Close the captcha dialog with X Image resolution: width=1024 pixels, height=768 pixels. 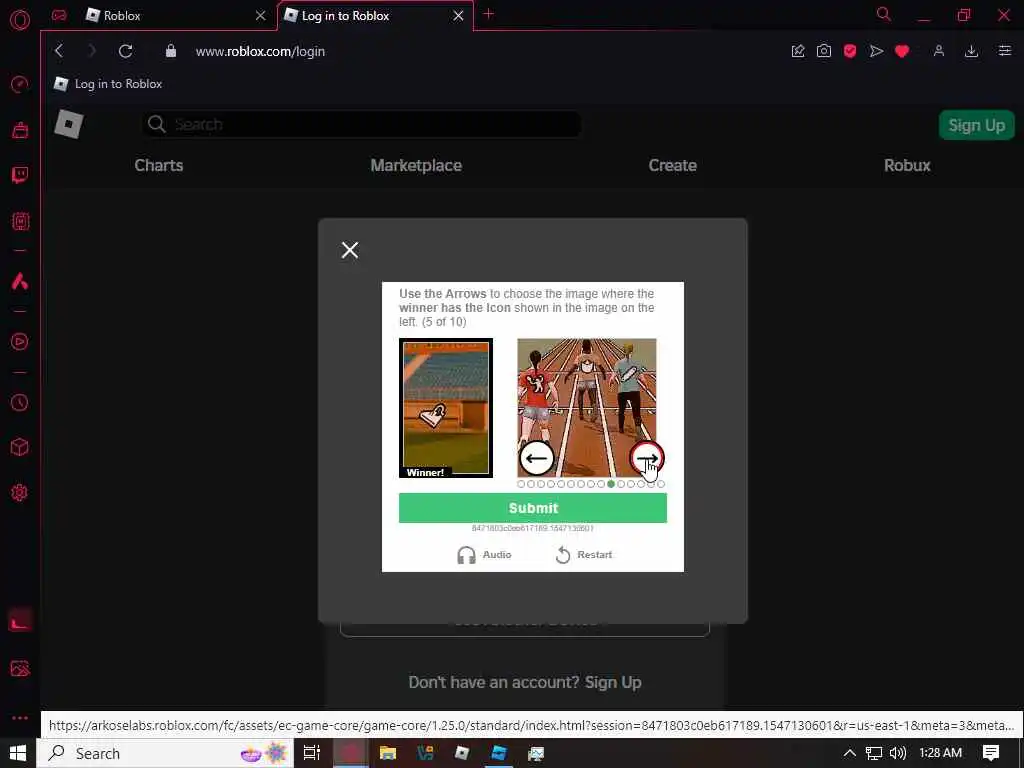(x=350, y=249)
